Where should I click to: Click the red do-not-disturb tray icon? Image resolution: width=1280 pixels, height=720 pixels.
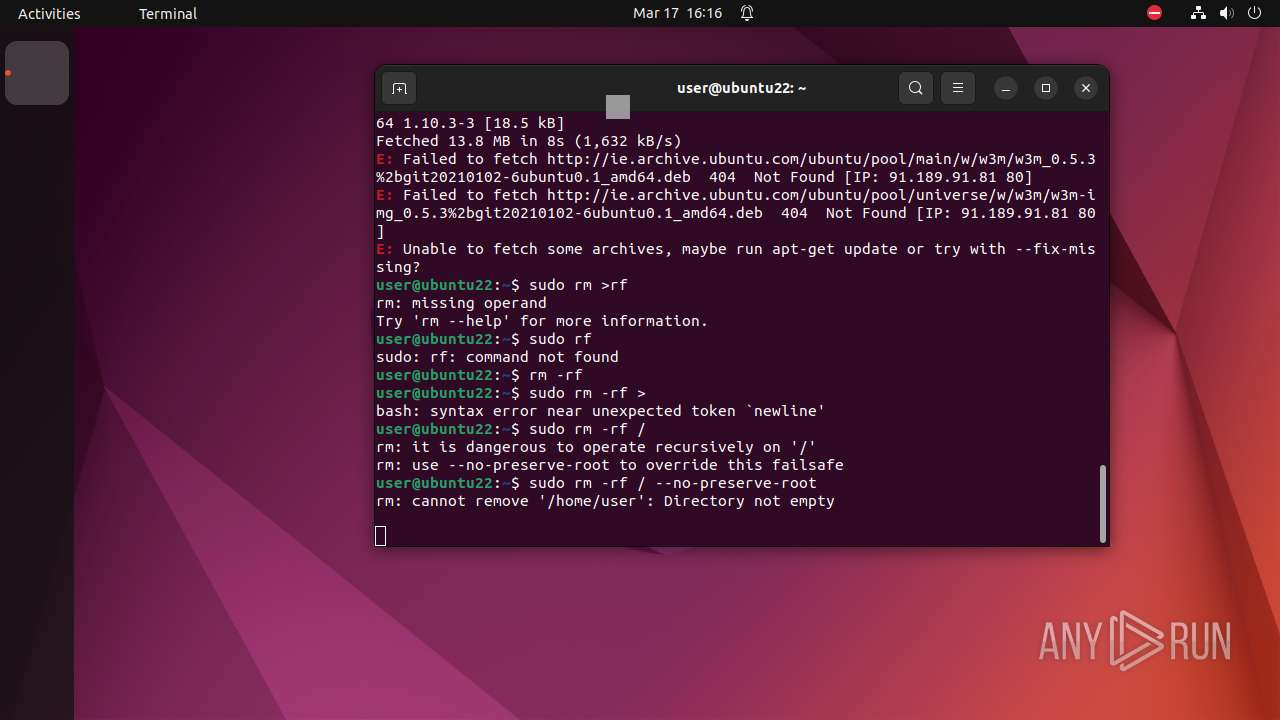click(1154, 13)
